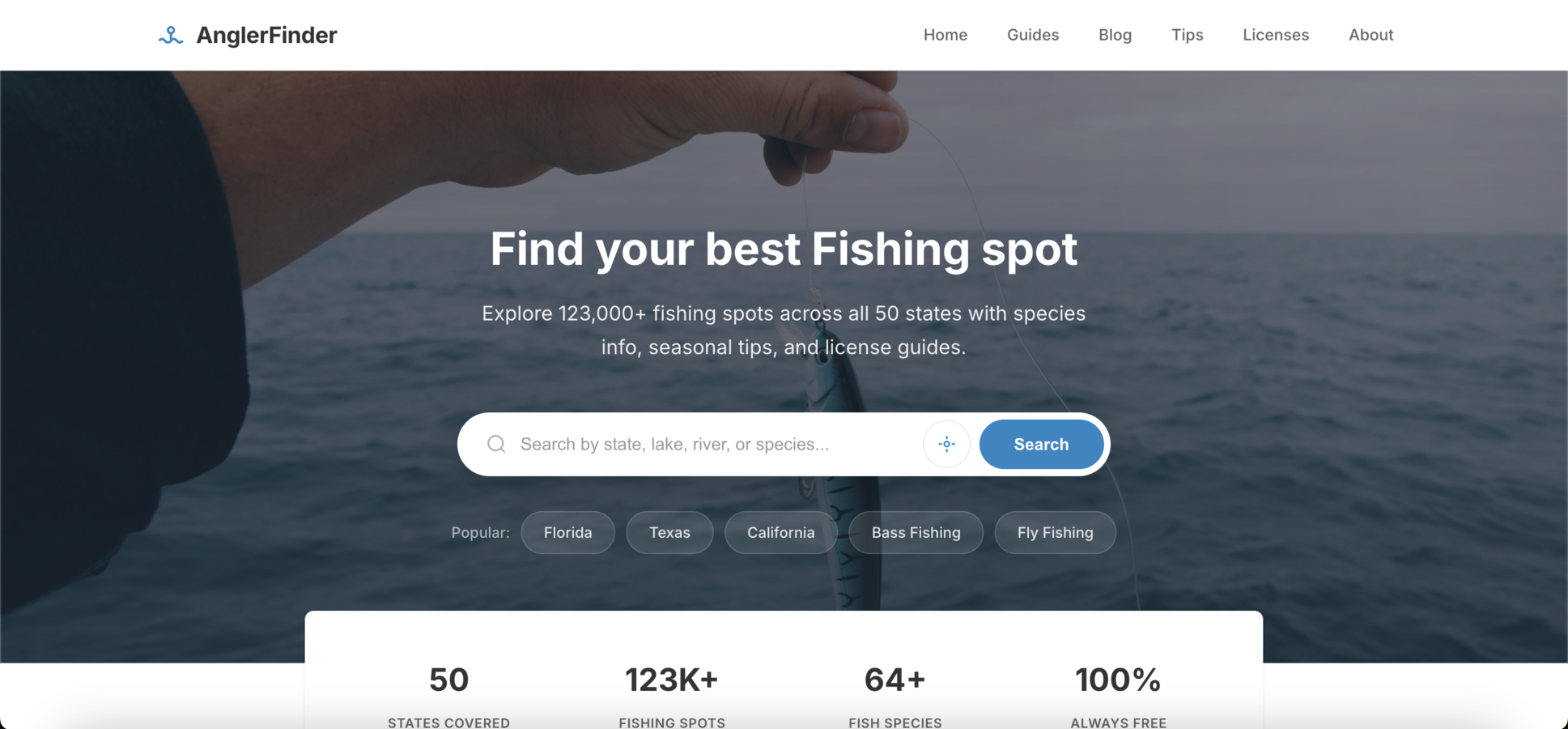Image resolution: width=1568 pixels, height=729 pixels.
Task: Go to the Blog page
Action: [x=1115, y=35]
